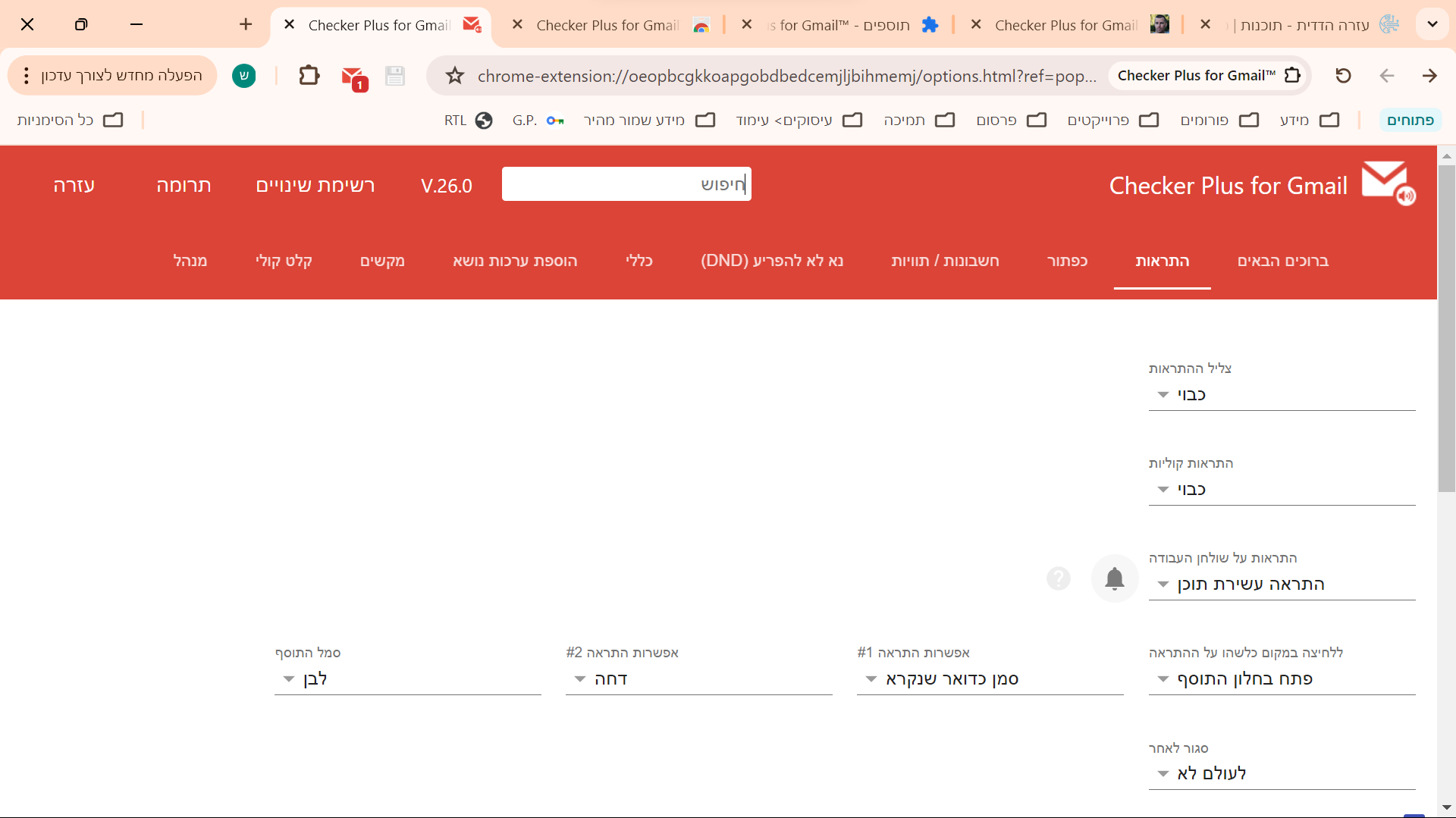Expand the התראות קוליות voice notifications dropdown

1282,489
